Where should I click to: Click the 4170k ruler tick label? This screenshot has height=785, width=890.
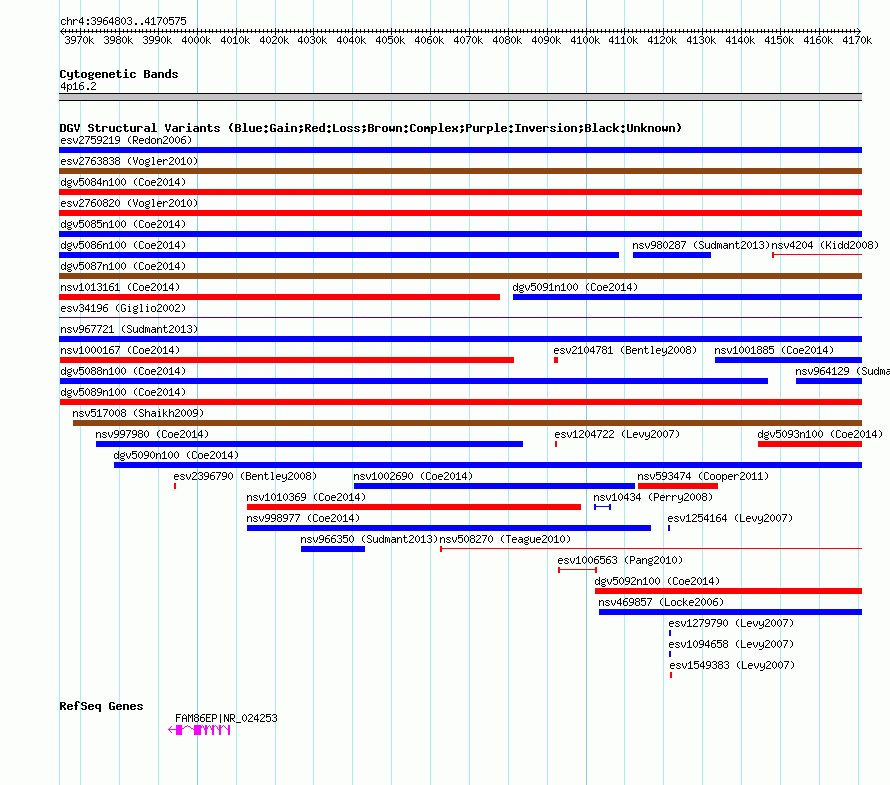[857, 40]
